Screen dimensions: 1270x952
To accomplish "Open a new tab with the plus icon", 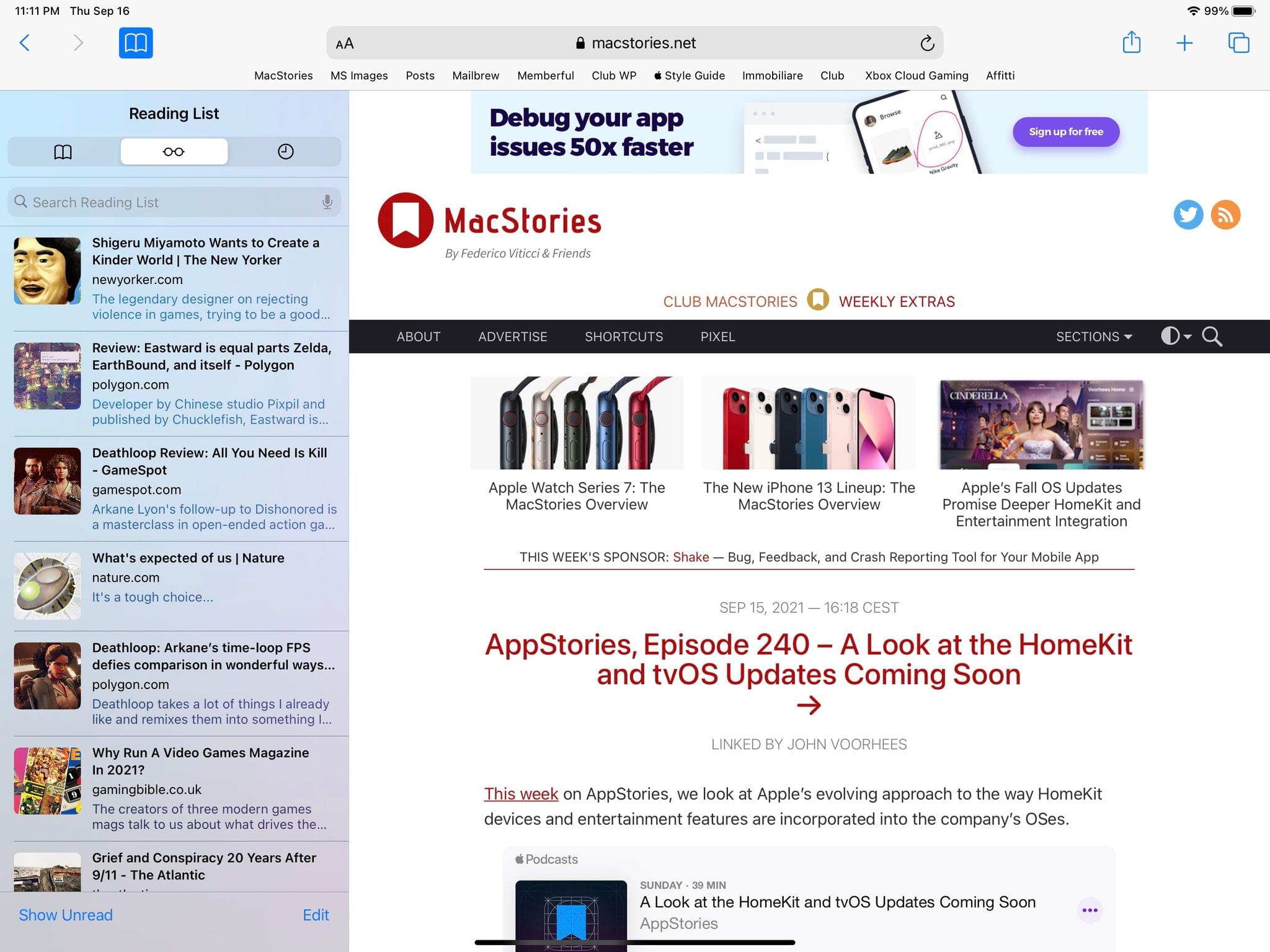I will pos(1184,43).
